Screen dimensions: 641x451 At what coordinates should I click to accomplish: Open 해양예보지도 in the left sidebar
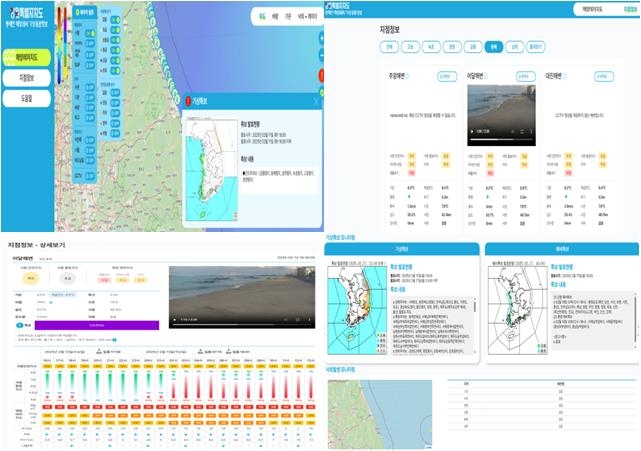click(27, 57)
